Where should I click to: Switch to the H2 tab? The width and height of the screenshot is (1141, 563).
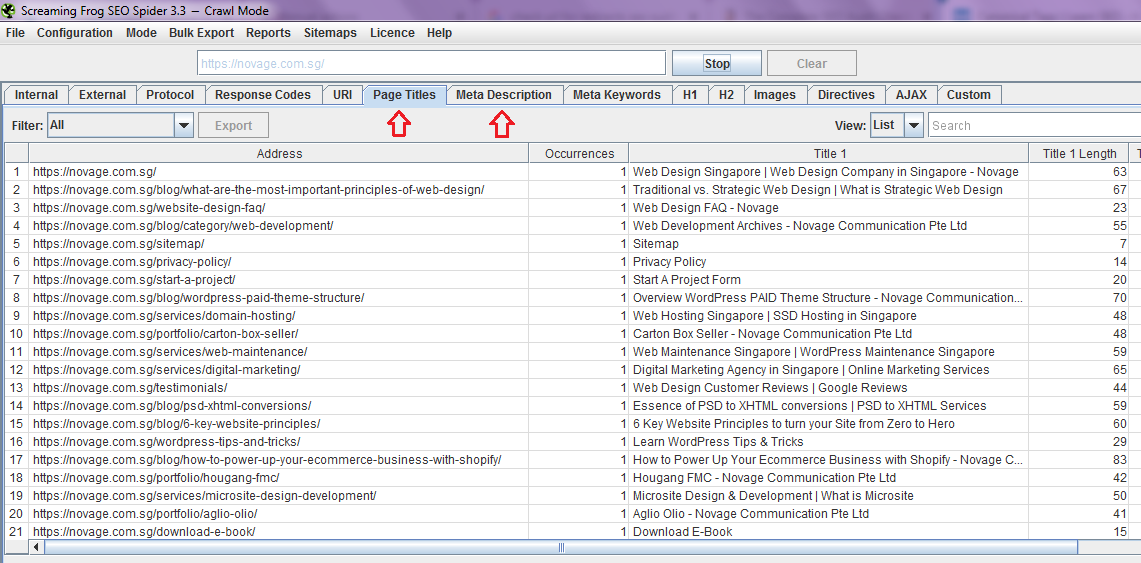726,95
